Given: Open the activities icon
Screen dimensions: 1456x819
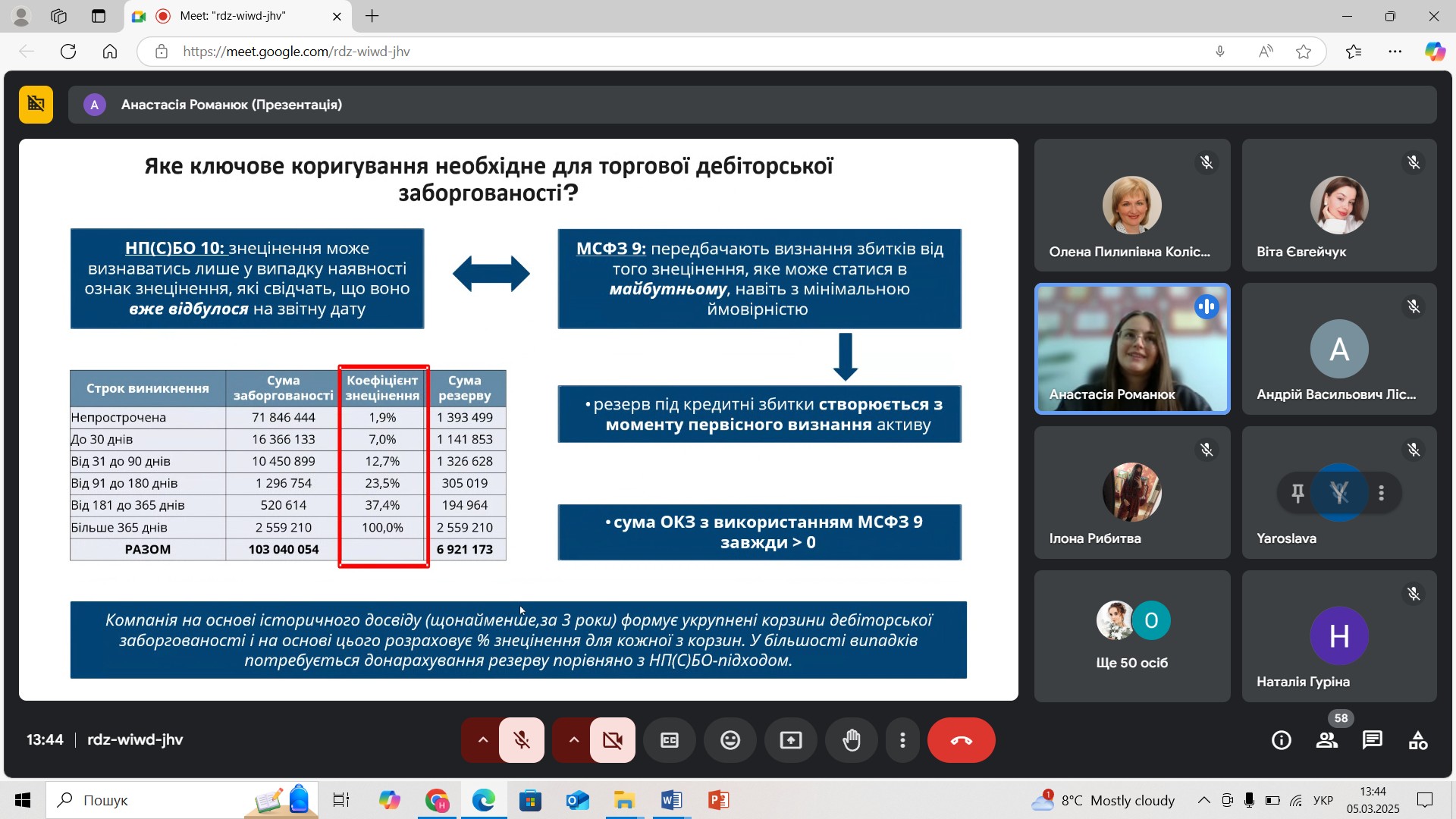Looking at the screenshot, I should tap(1418, 740).
